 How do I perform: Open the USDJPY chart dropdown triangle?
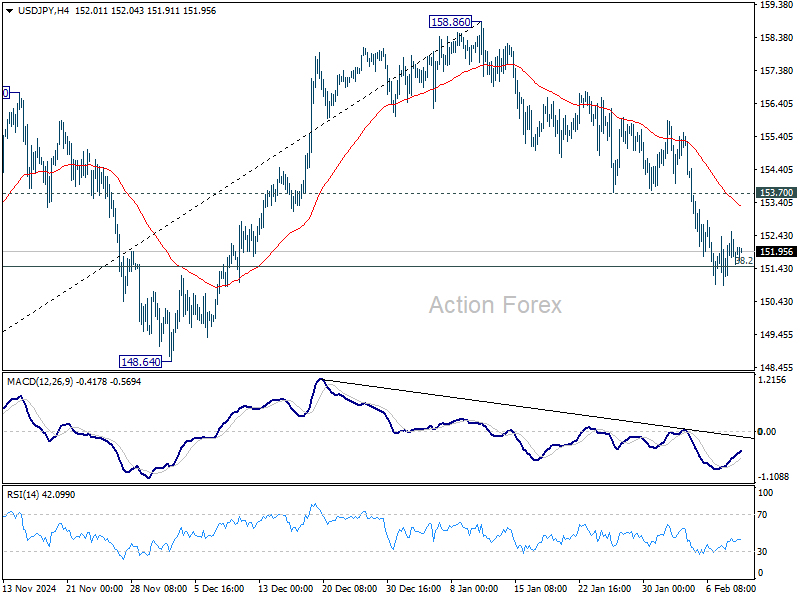[x=10, y=11]
